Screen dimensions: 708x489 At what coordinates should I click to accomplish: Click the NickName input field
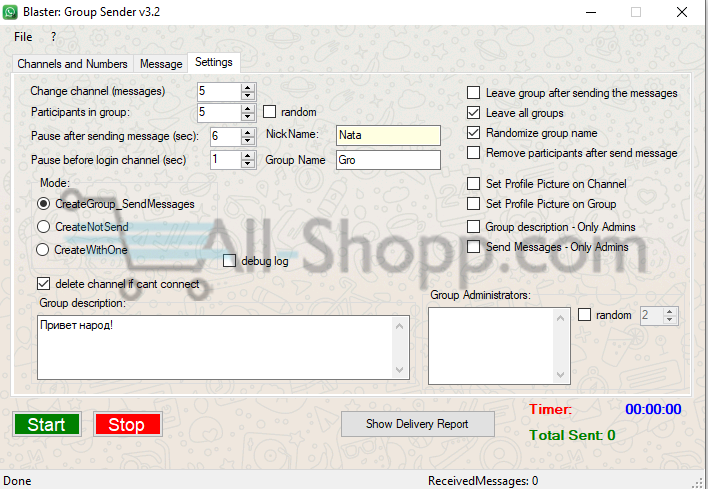click(x=387, y=135)
